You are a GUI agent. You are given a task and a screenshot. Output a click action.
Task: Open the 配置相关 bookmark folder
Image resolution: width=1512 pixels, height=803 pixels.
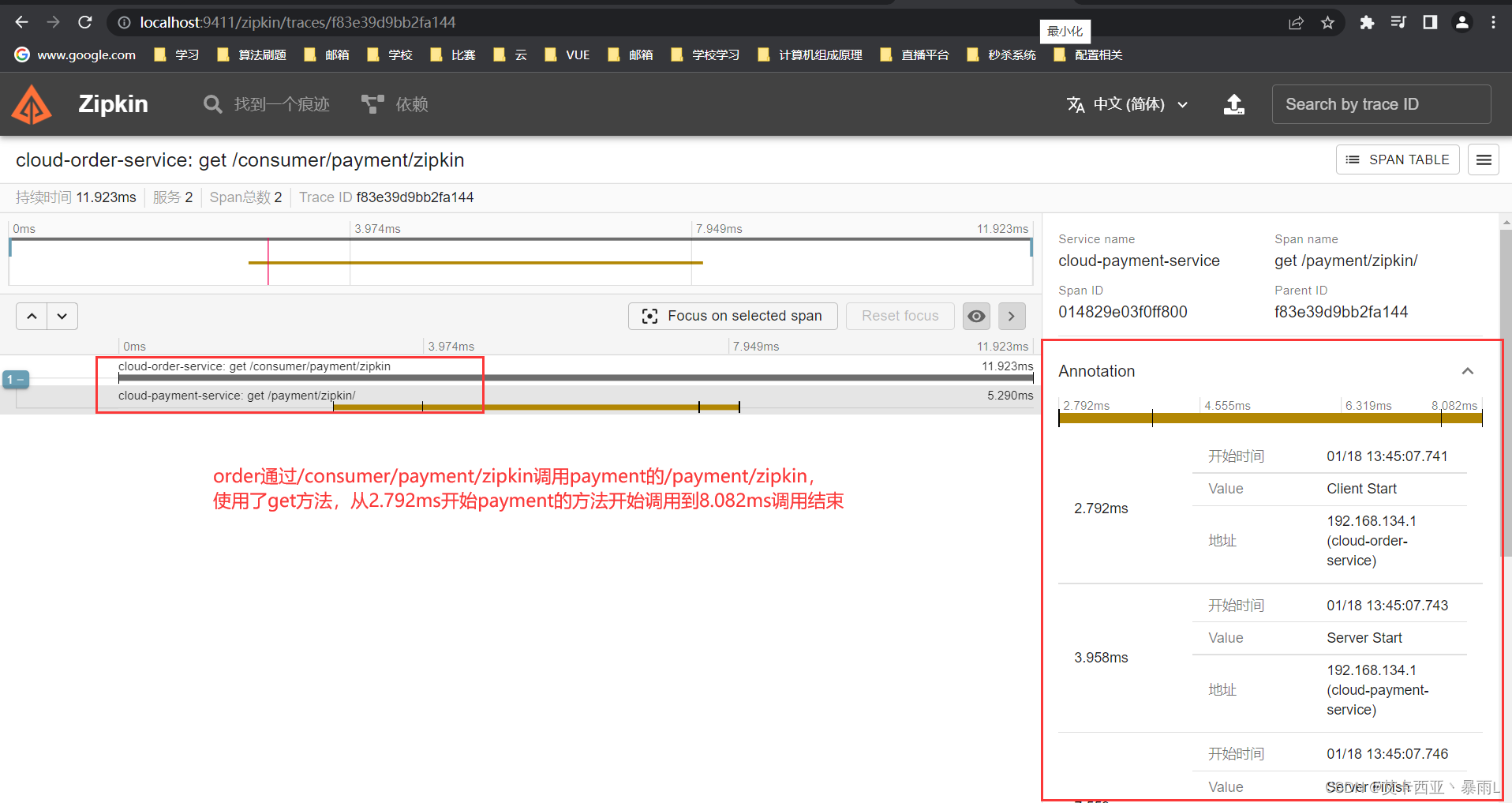pos(1088,54)
